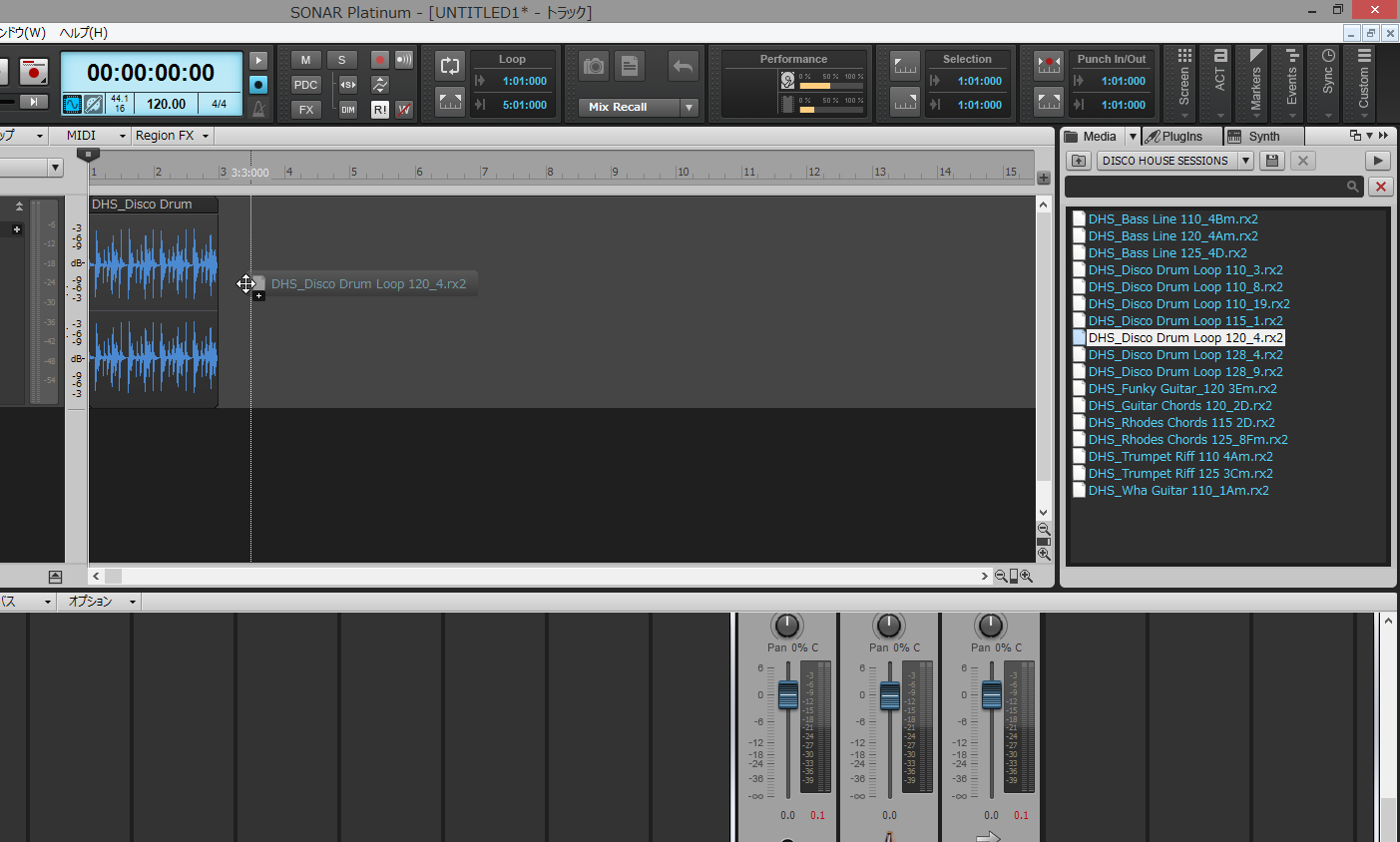
Task: Click the Loop on/off icon
Action: (450, 67)
